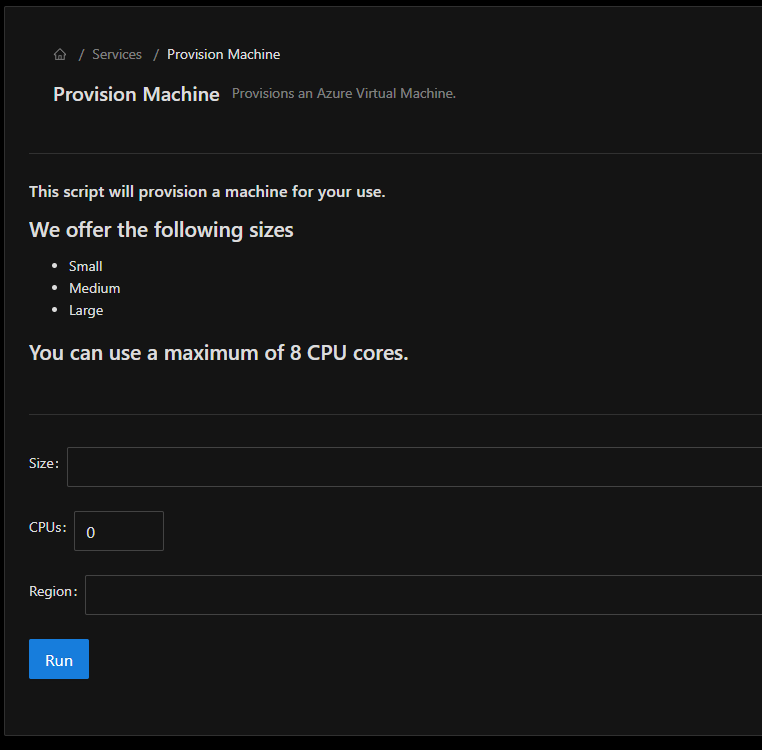
Task: Click the slash separator after the home icon
Action: pyautogui.click(x=81, y=55)
